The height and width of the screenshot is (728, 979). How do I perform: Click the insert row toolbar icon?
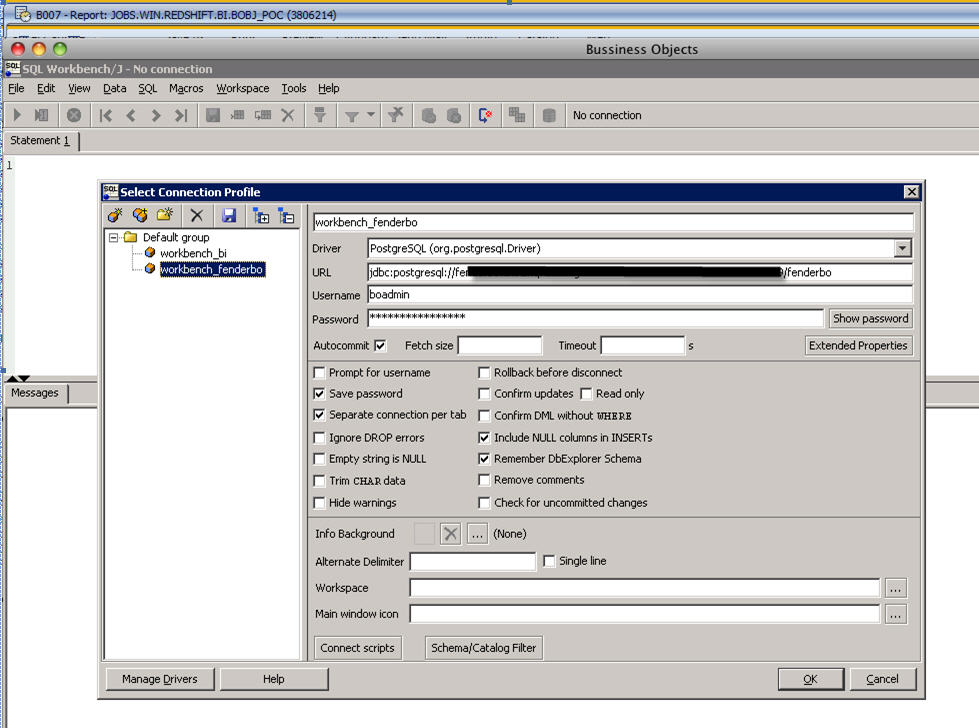point(237,115)
